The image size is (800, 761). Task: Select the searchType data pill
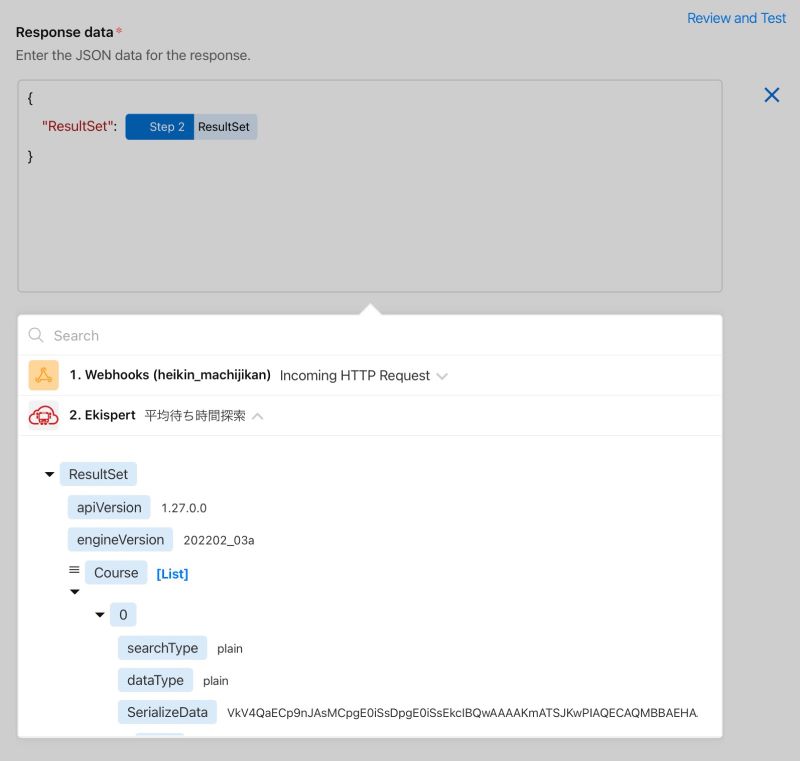162,648
